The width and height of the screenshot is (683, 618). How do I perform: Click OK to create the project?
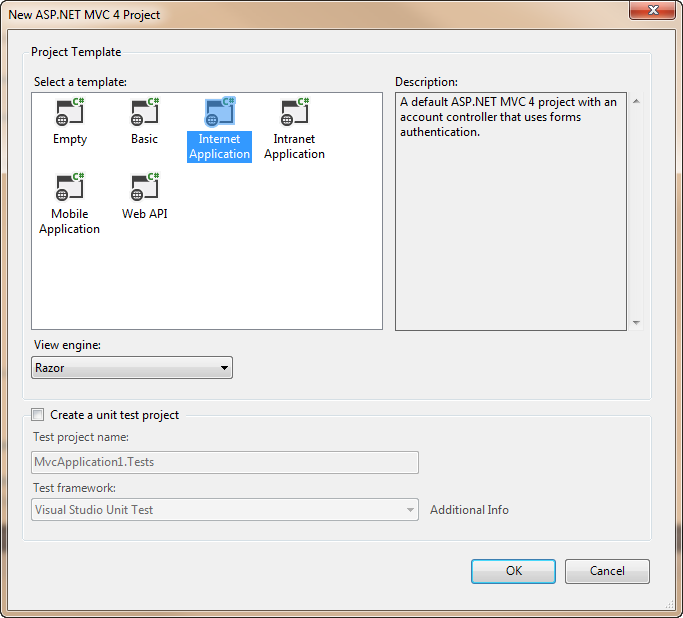click(x=513, y=571)
